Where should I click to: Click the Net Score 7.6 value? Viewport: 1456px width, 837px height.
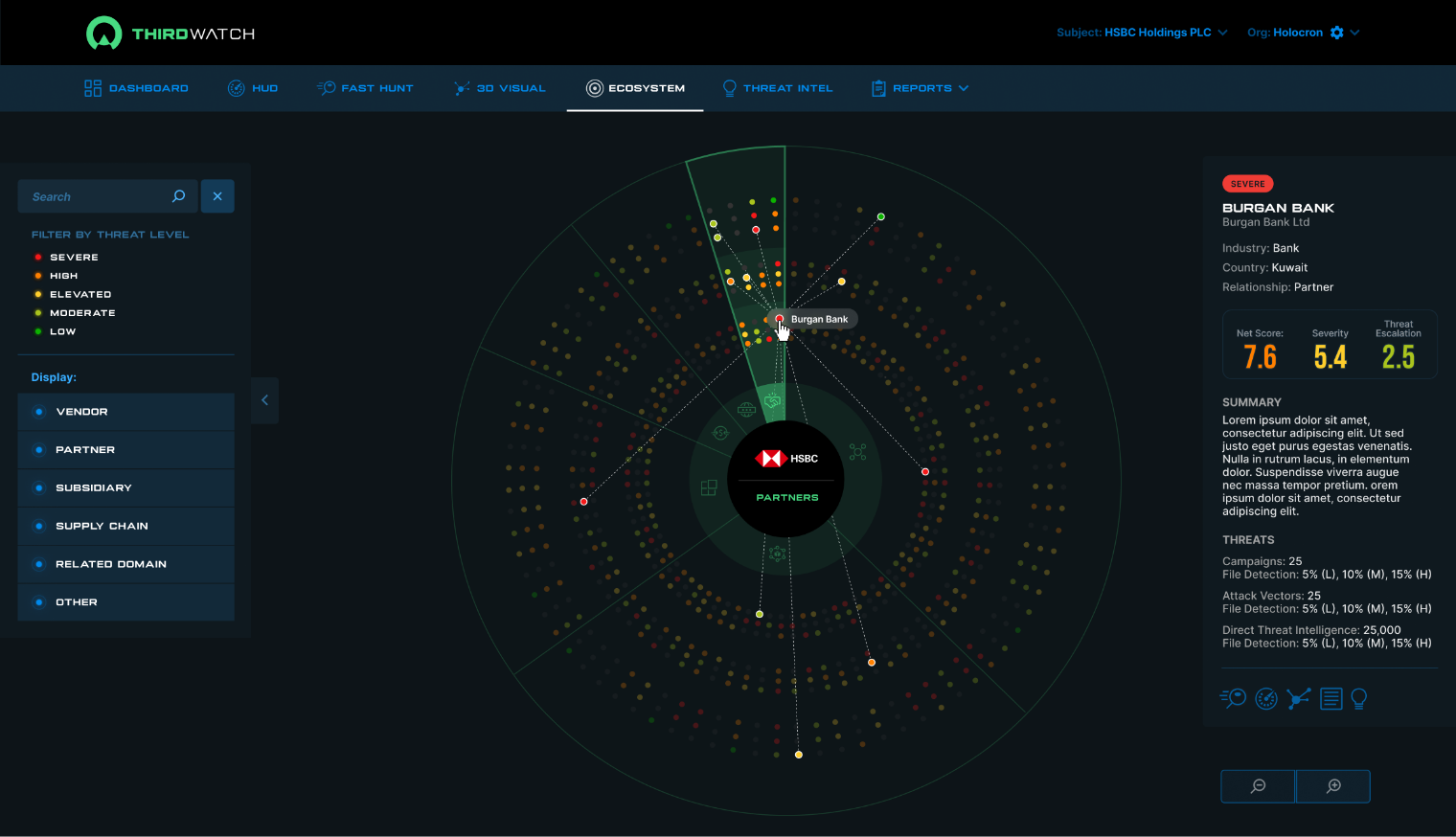tap(1261, 357)
